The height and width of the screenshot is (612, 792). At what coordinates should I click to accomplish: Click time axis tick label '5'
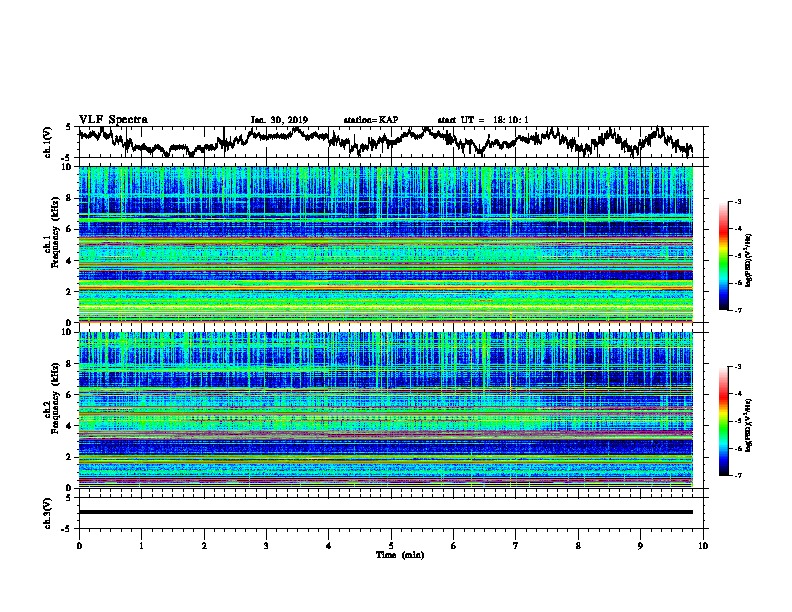click(x=391, y=546)
